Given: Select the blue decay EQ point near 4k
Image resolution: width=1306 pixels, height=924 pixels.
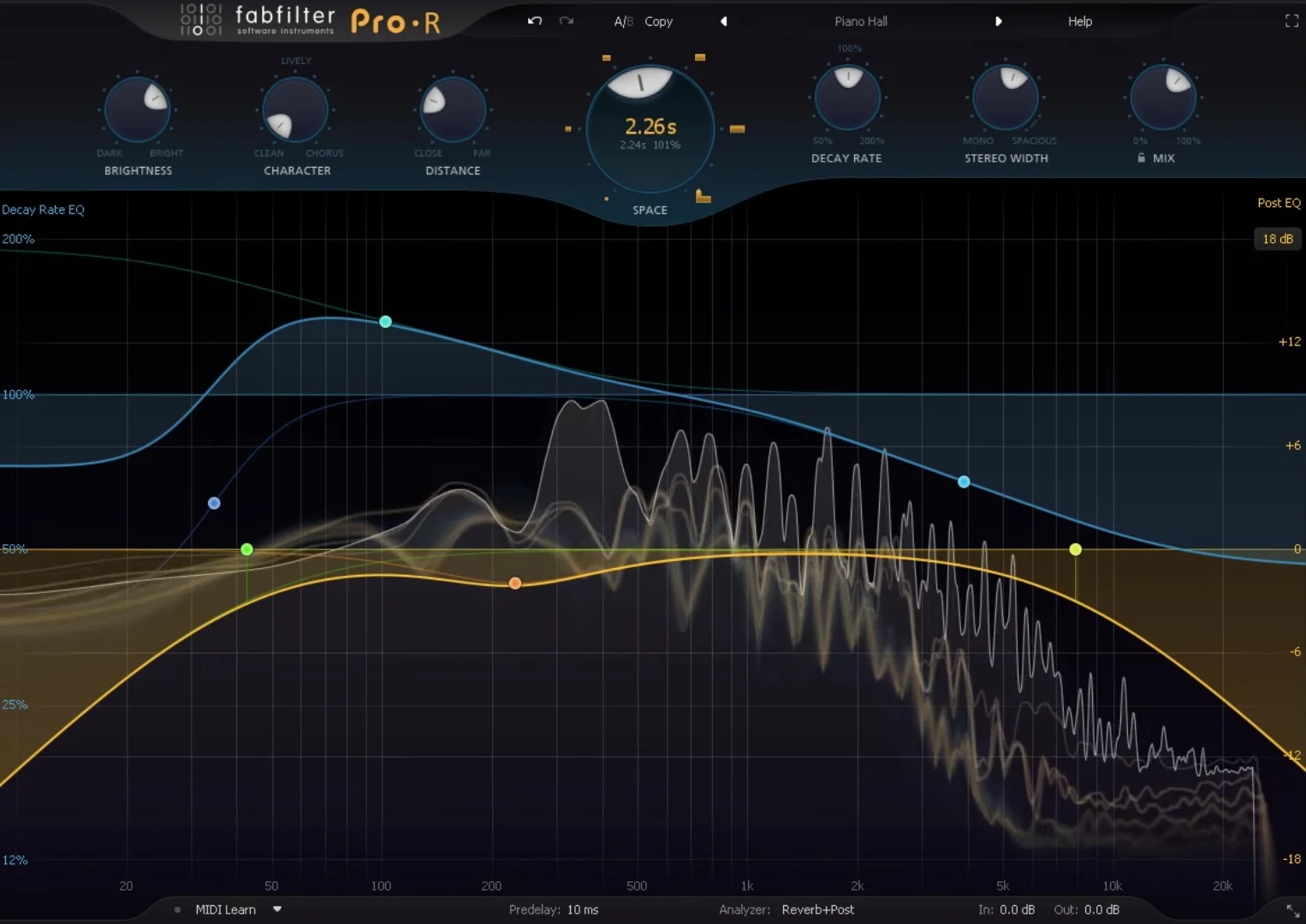Looking at the screenshot, I should click(964, 482).
